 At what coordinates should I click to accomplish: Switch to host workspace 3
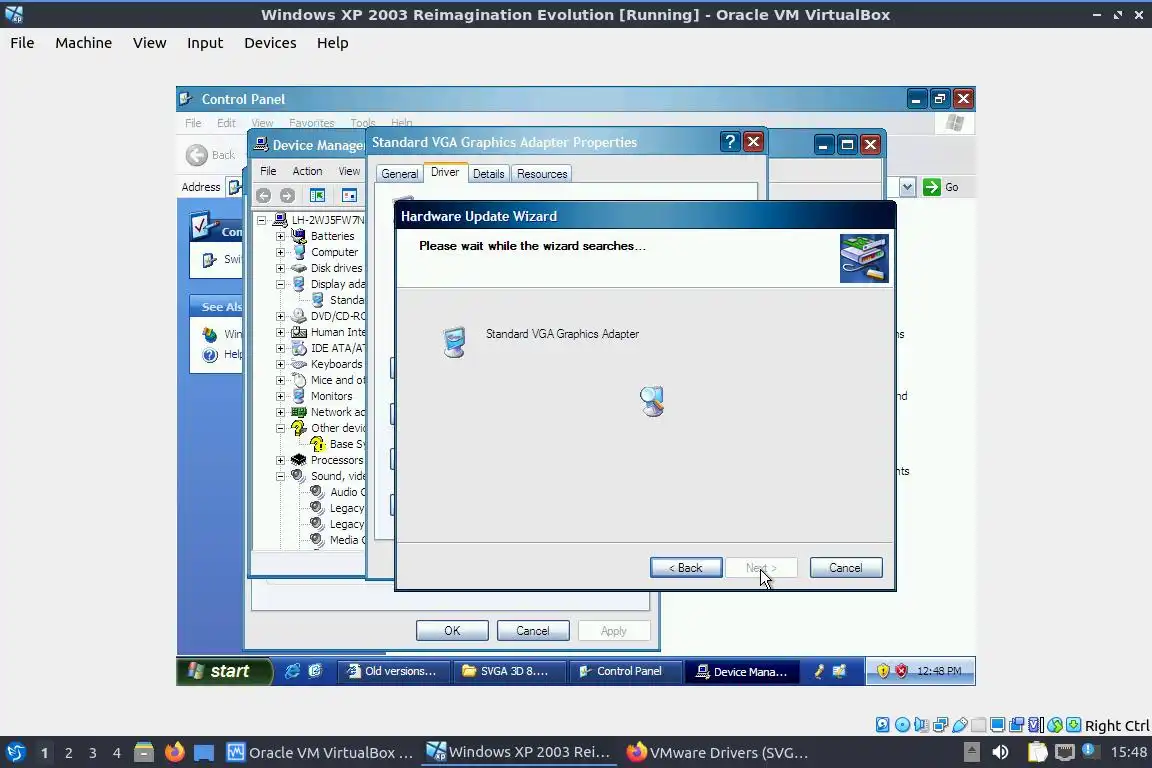[x=93, y=753]
